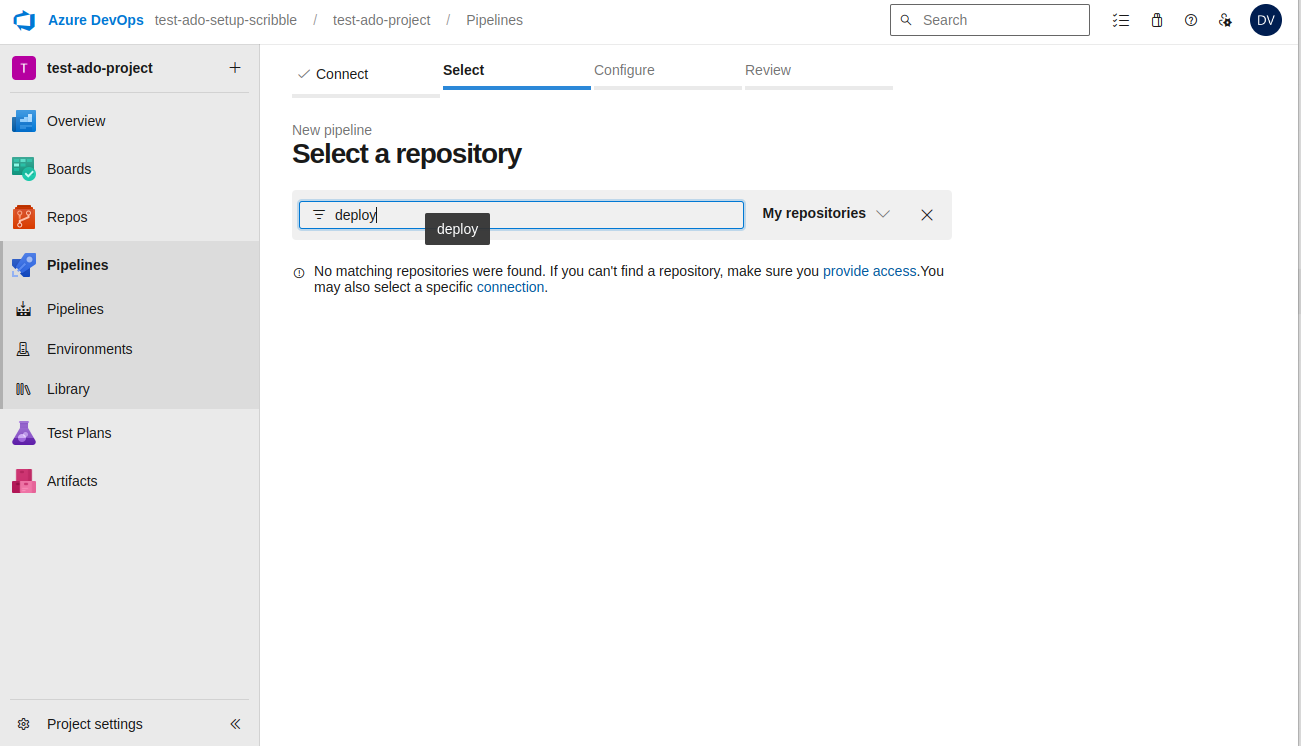1301x746 pixels.
Task: Open the Artifacts icon
Action: [24, 481]
